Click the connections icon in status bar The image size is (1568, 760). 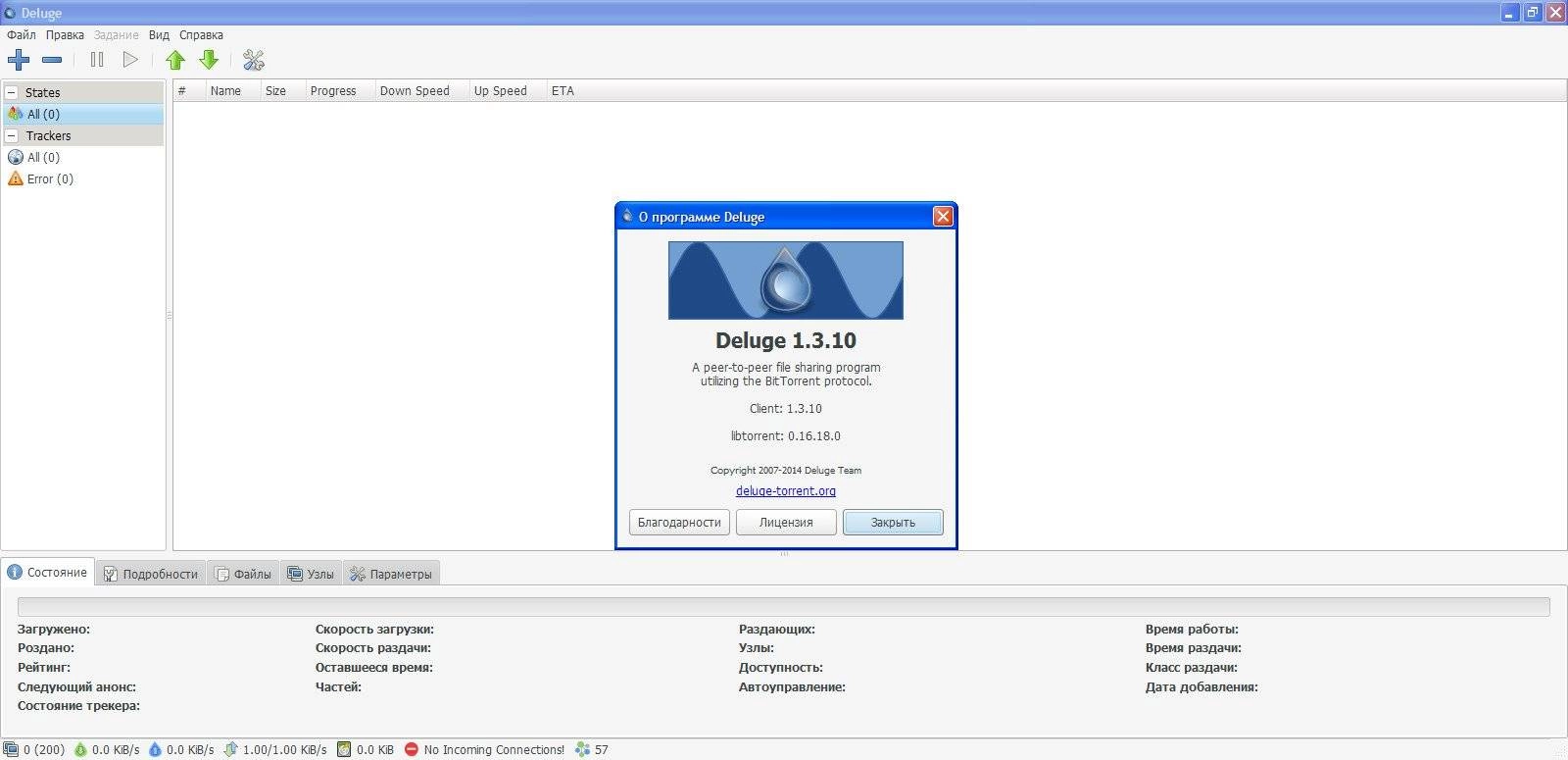tap(11, 749)
